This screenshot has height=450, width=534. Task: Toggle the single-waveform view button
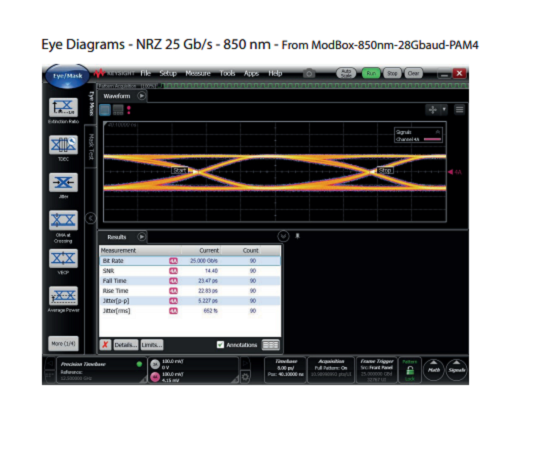pos(105,110)
